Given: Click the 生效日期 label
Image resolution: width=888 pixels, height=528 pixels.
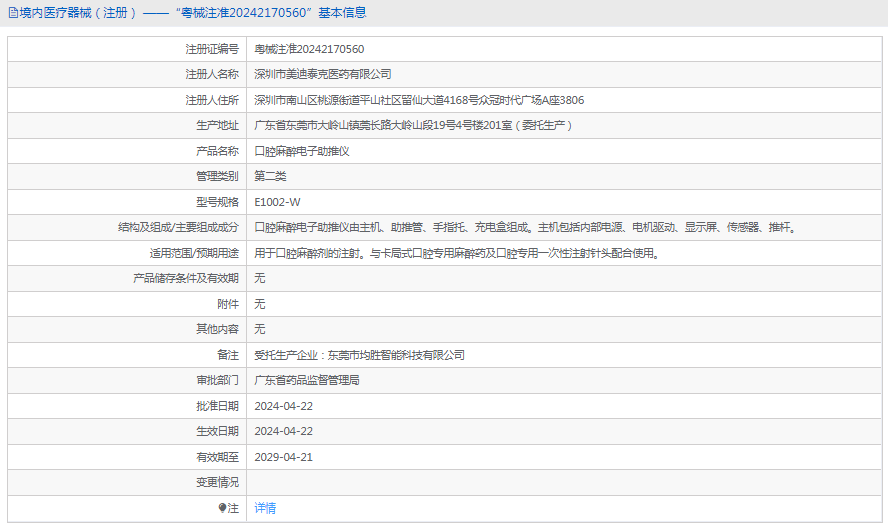Looking at the screenshot, I should [217, 431].
